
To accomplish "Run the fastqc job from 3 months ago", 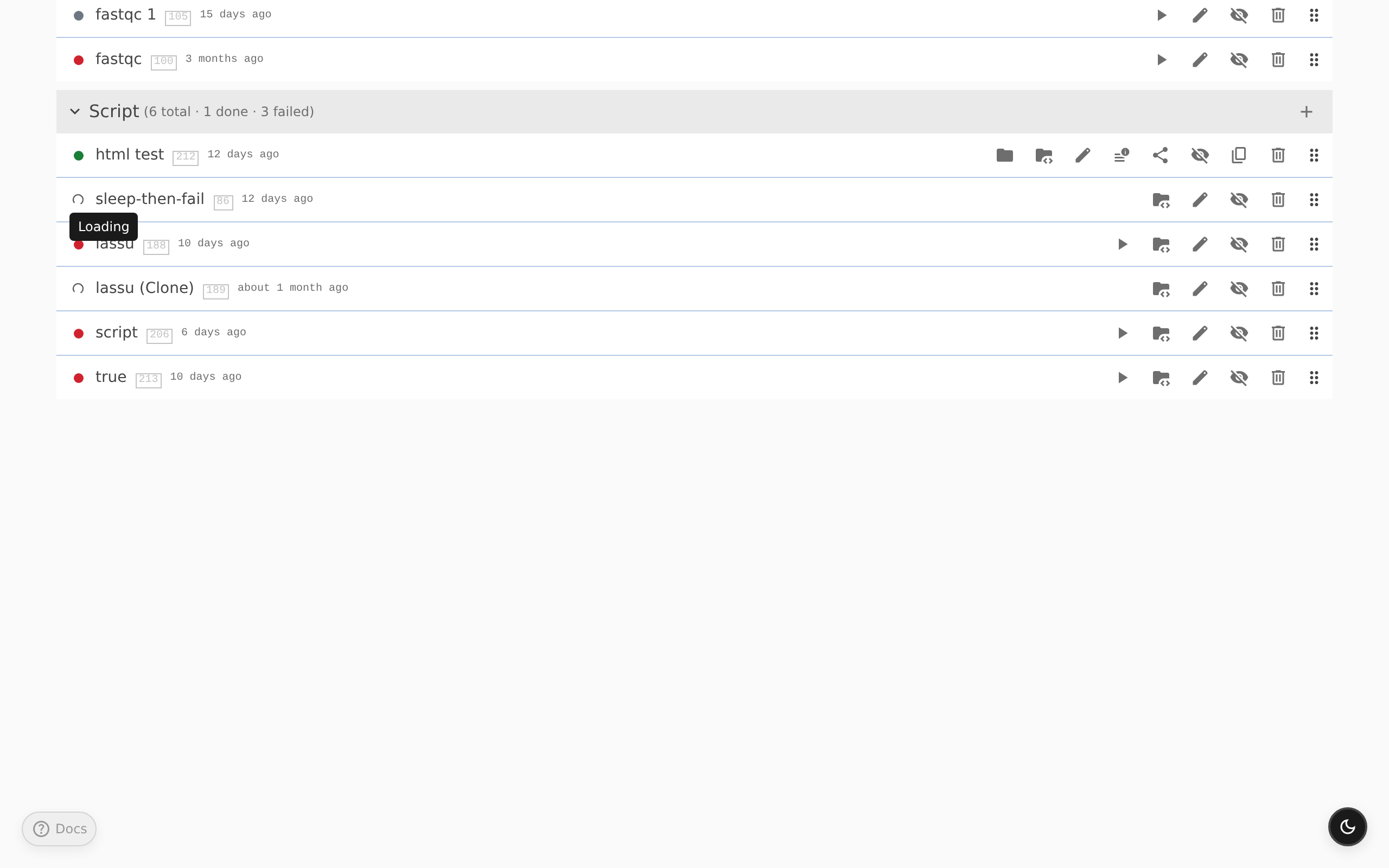I will pos(1161,60).
